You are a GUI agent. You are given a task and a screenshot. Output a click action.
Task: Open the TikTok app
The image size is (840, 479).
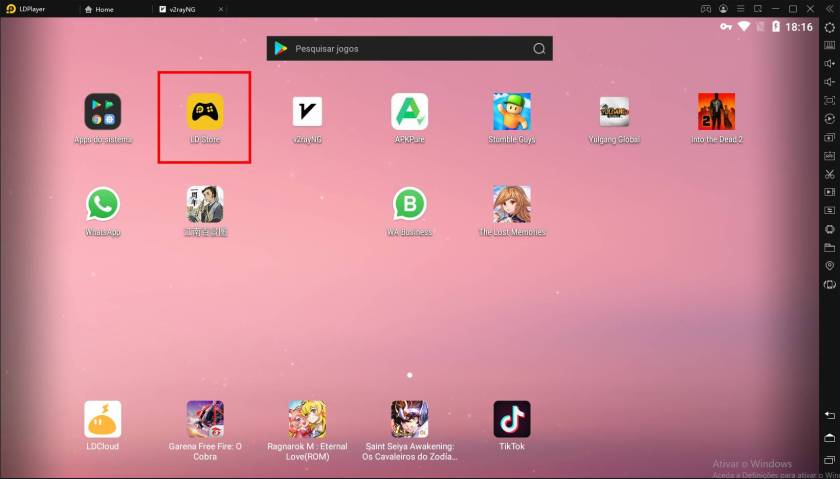(512, 419)
